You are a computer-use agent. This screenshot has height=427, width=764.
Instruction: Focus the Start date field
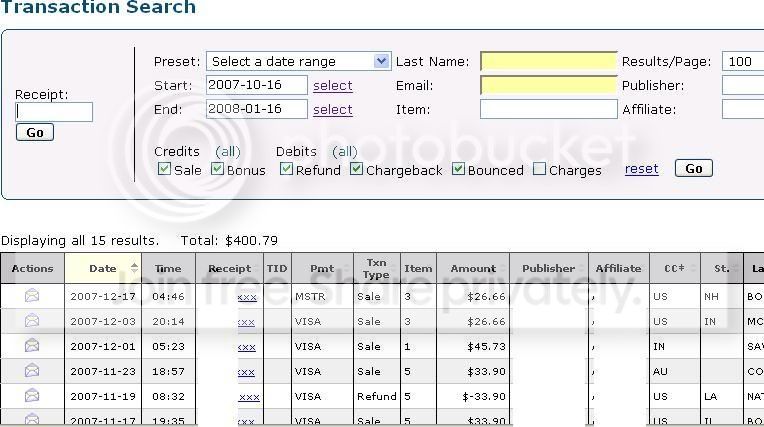257,85
